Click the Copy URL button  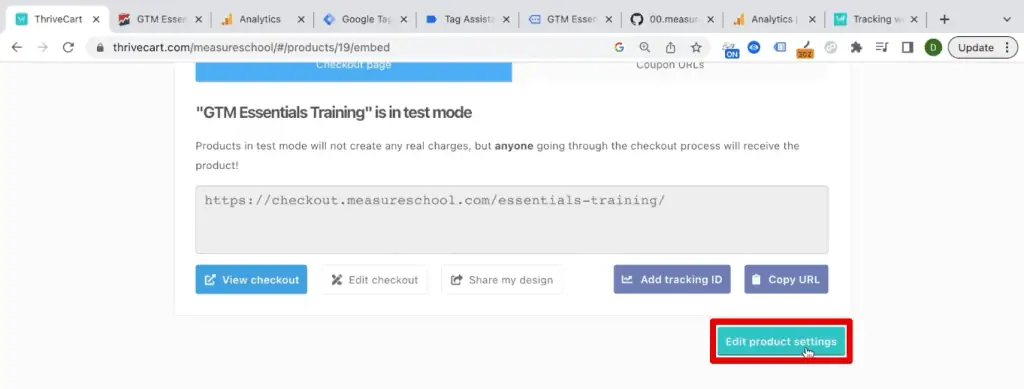(x=786, y=279)
